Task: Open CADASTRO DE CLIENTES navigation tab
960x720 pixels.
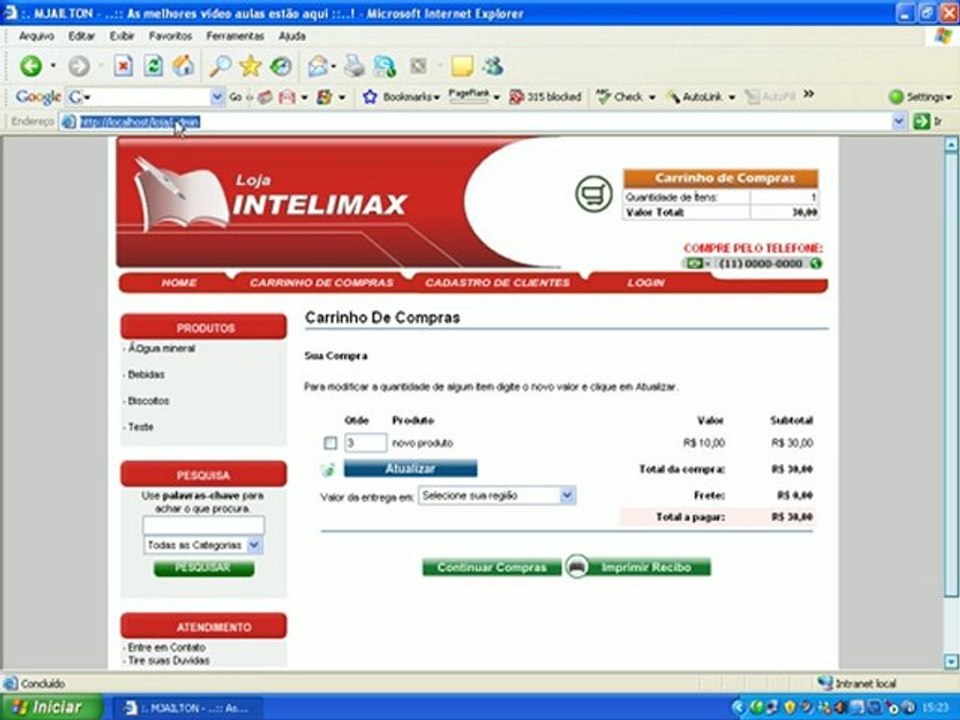Action: point(497,283)
